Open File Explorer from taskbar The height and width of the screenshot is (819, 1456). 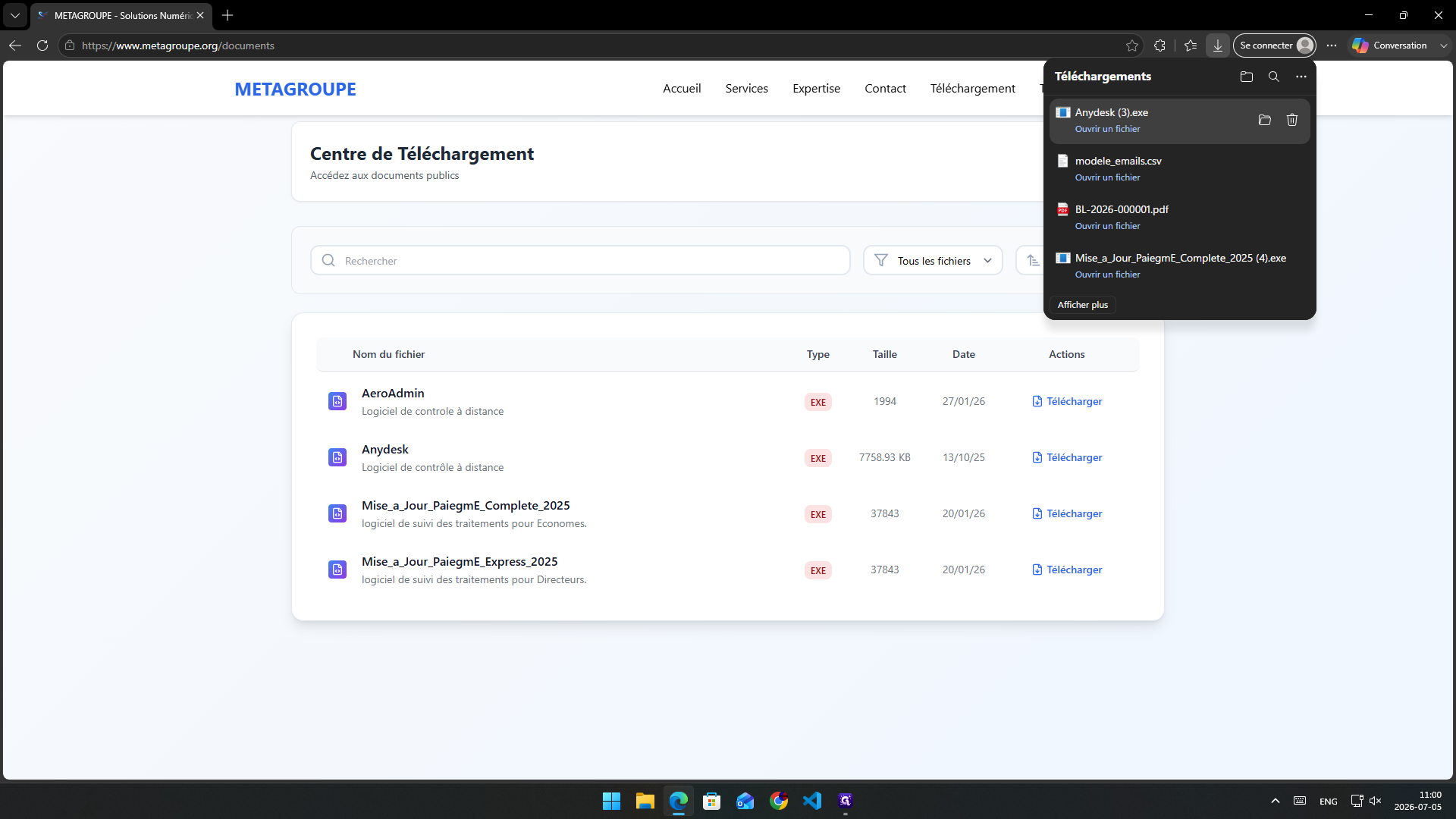click(x=645, y=801)
